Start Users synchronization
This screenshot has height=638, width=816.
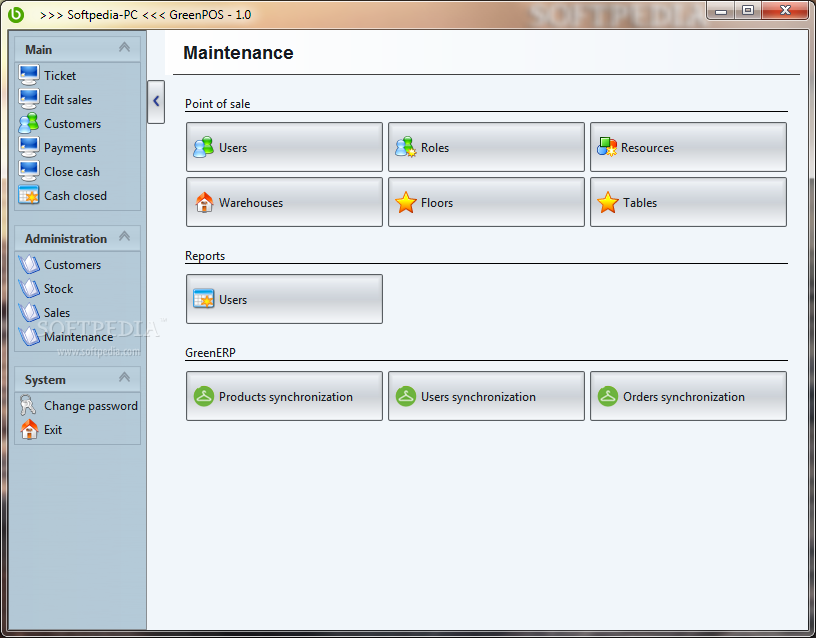click(x=486, y=397)
